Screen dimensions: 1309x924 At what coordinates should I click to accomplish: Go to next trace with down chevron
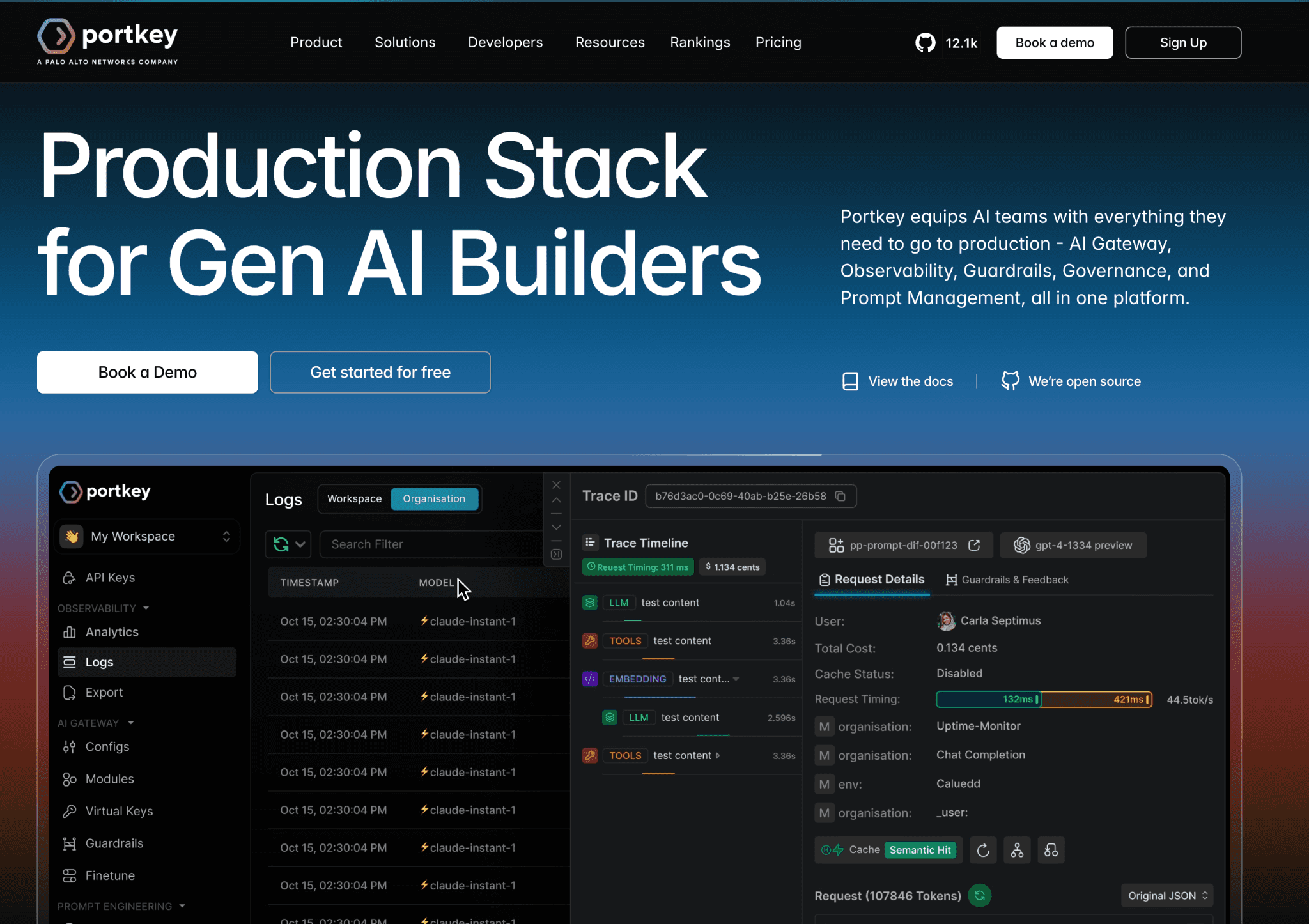tap(556, 527)
